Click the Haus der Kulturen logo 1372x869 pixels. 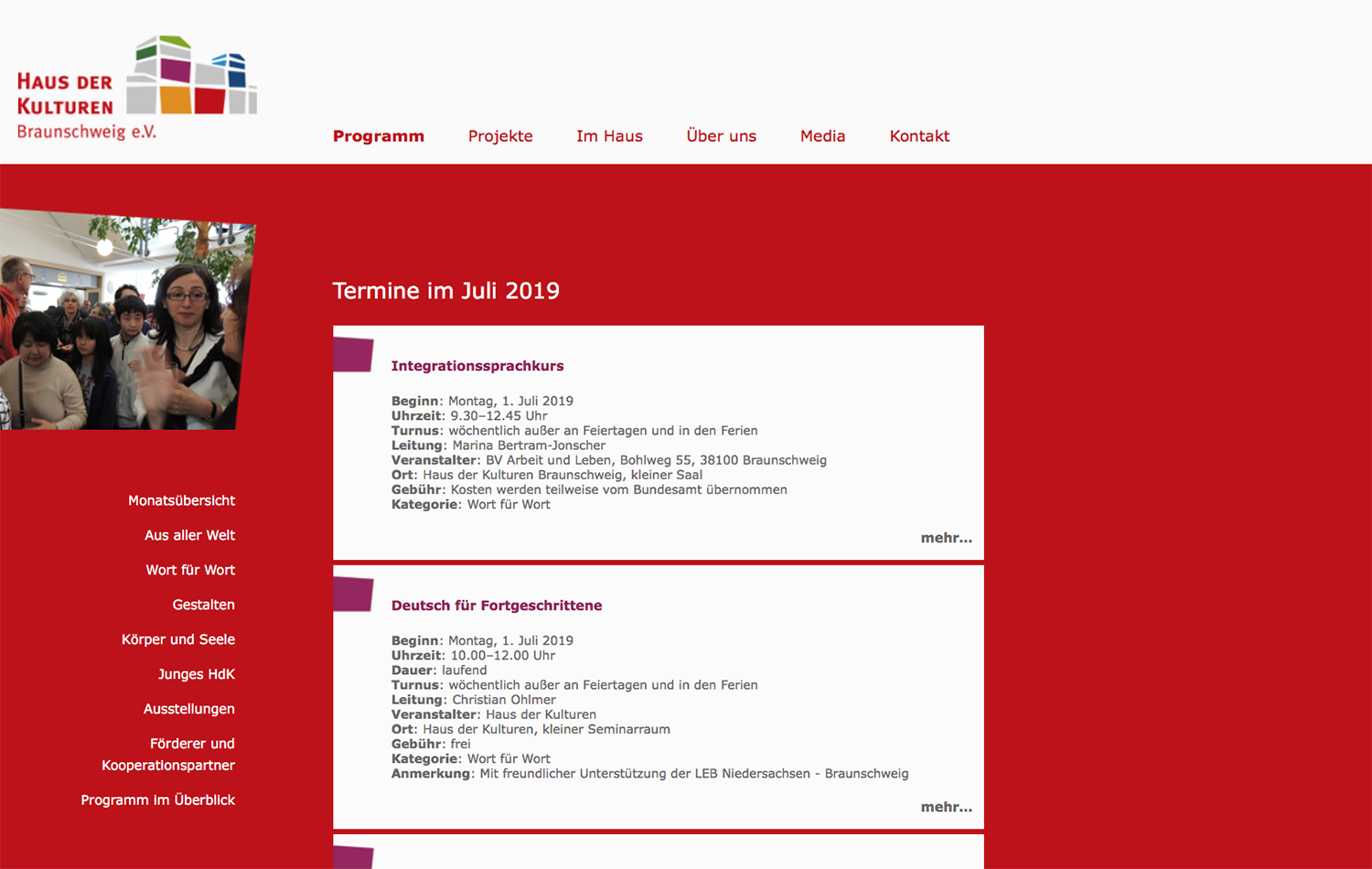(136, 89)
